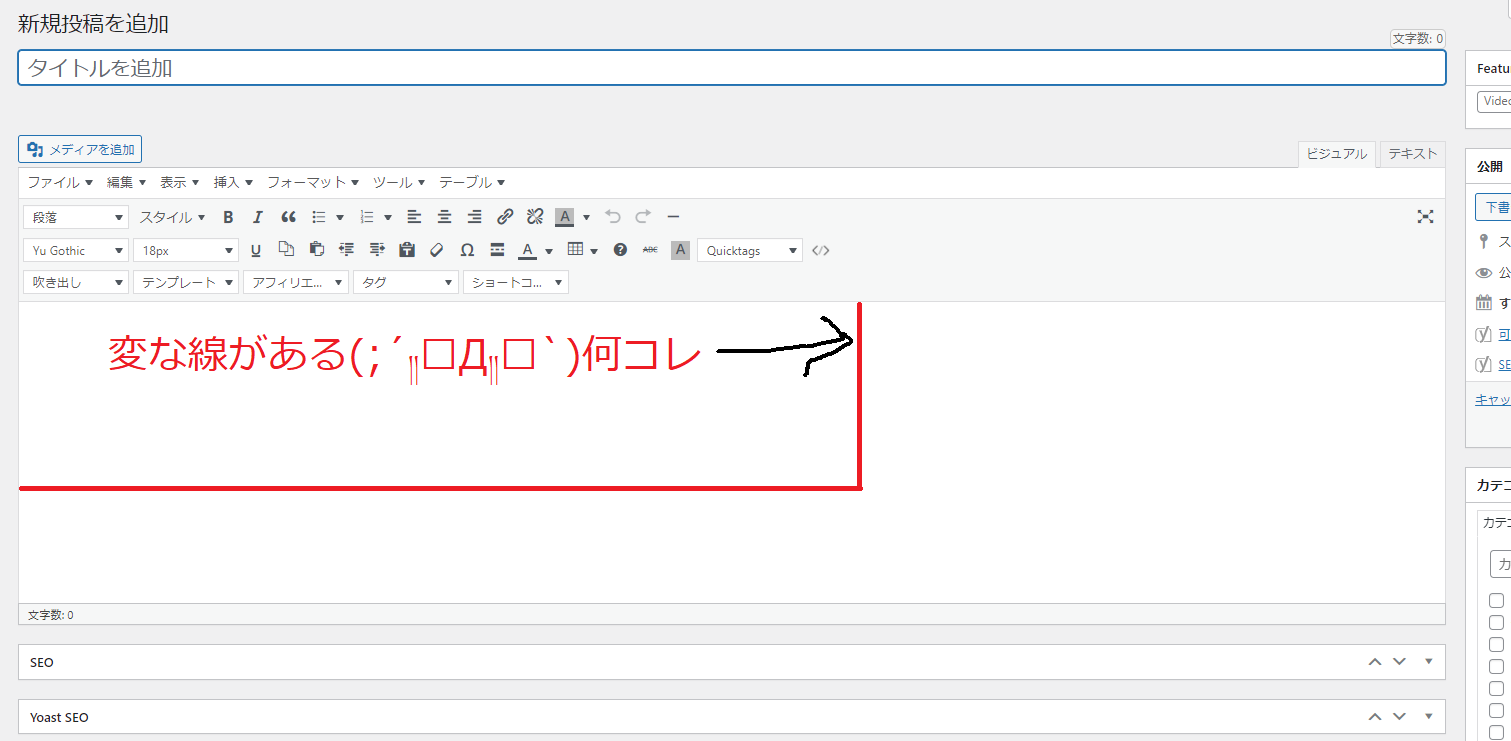Click the undo arrow
The height and width of the screenshot is (741, 1511).
[613, 217]
